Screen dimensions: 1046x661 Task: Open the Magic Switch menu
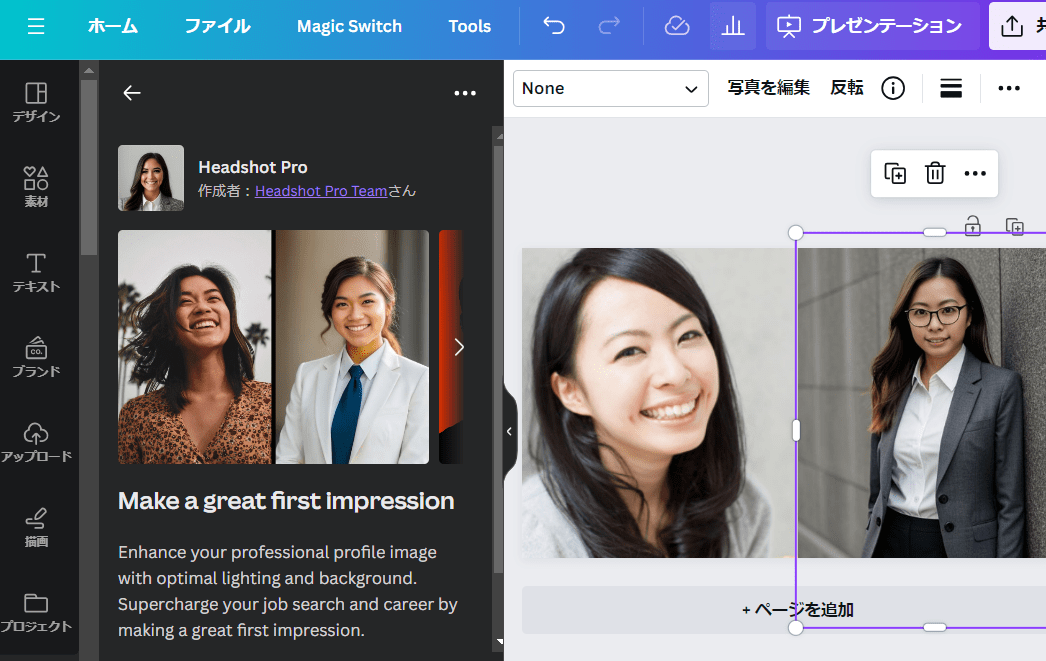tap(349, 26)
